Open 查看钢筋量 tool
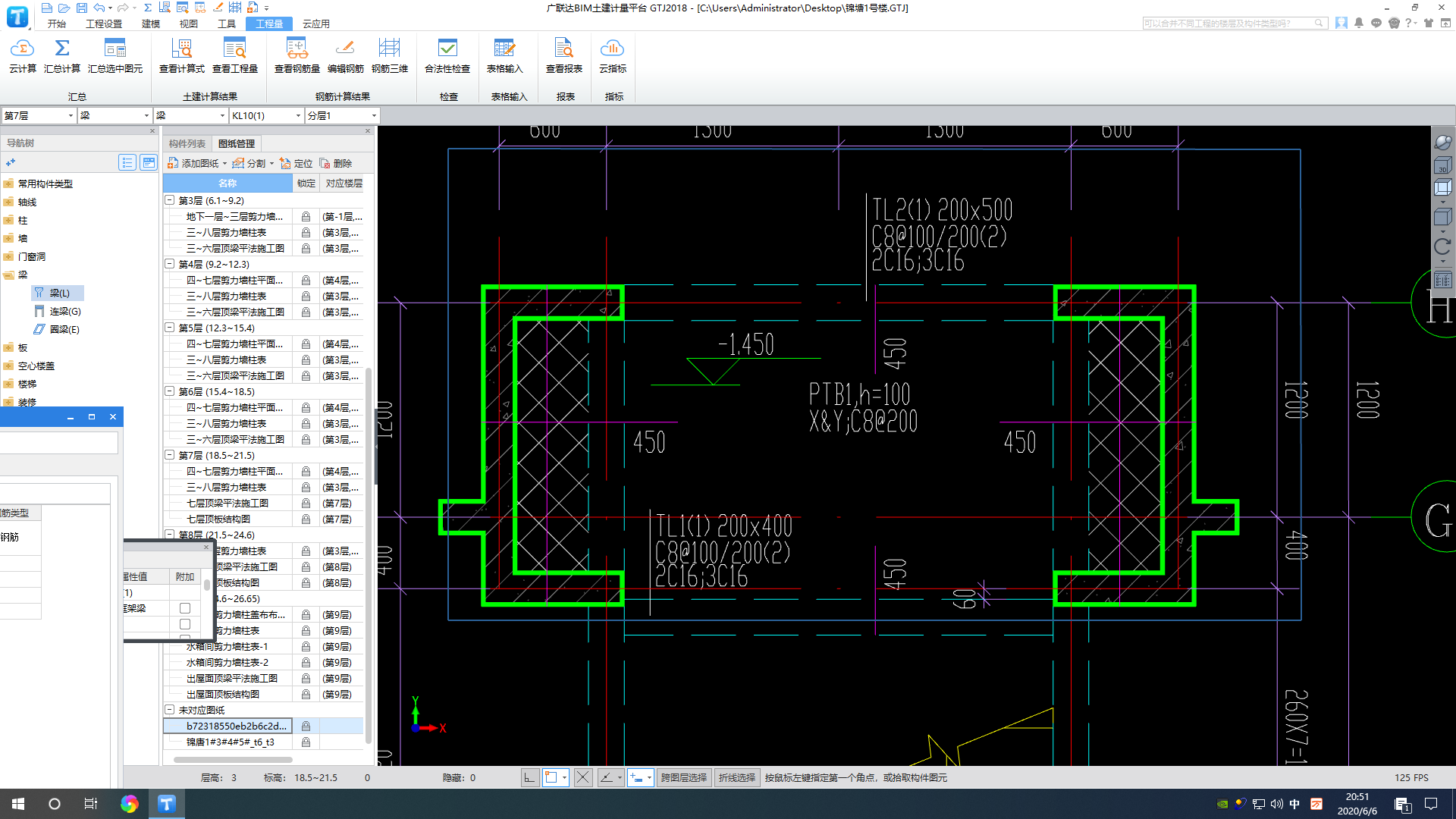 297,57
